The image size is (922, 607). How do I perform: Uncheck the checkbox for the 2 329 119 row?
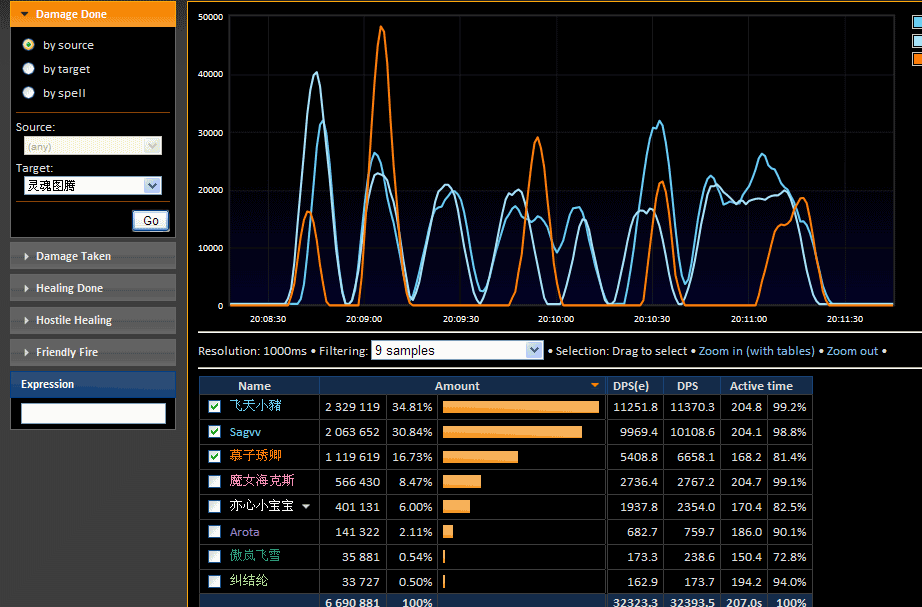point(215,406)
